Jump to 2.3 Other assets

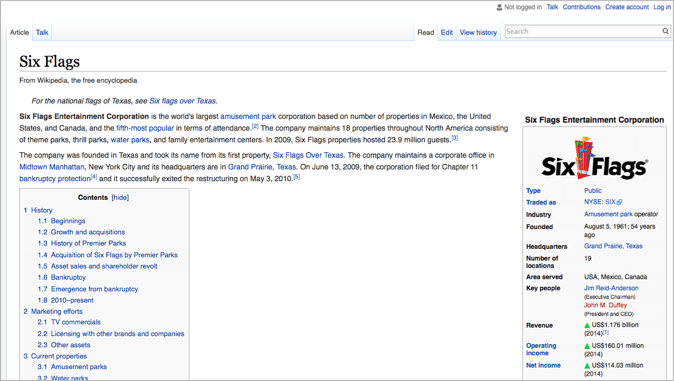pos(64,345)
